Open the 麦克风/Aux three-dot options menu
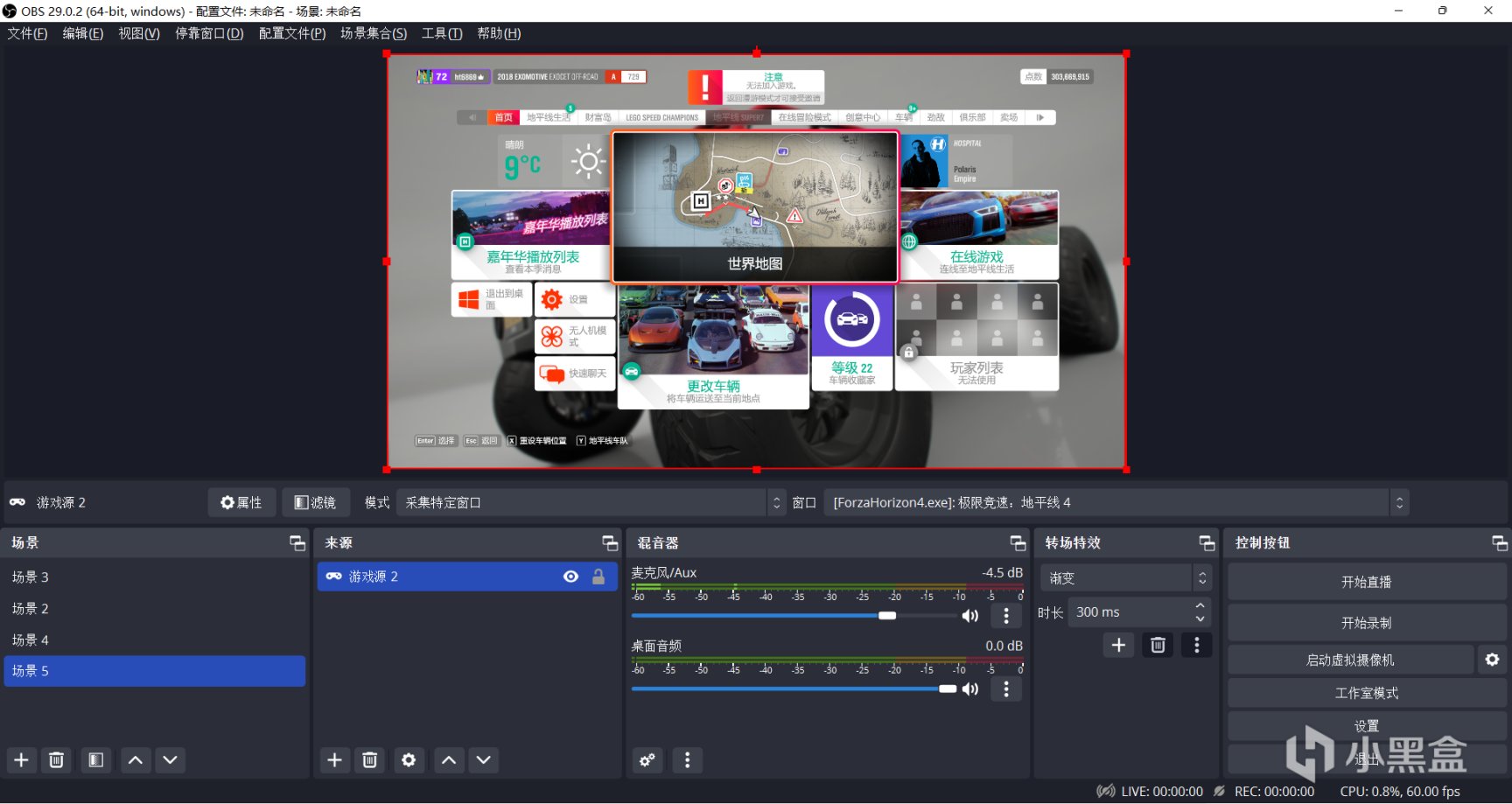 point(1006,616)
